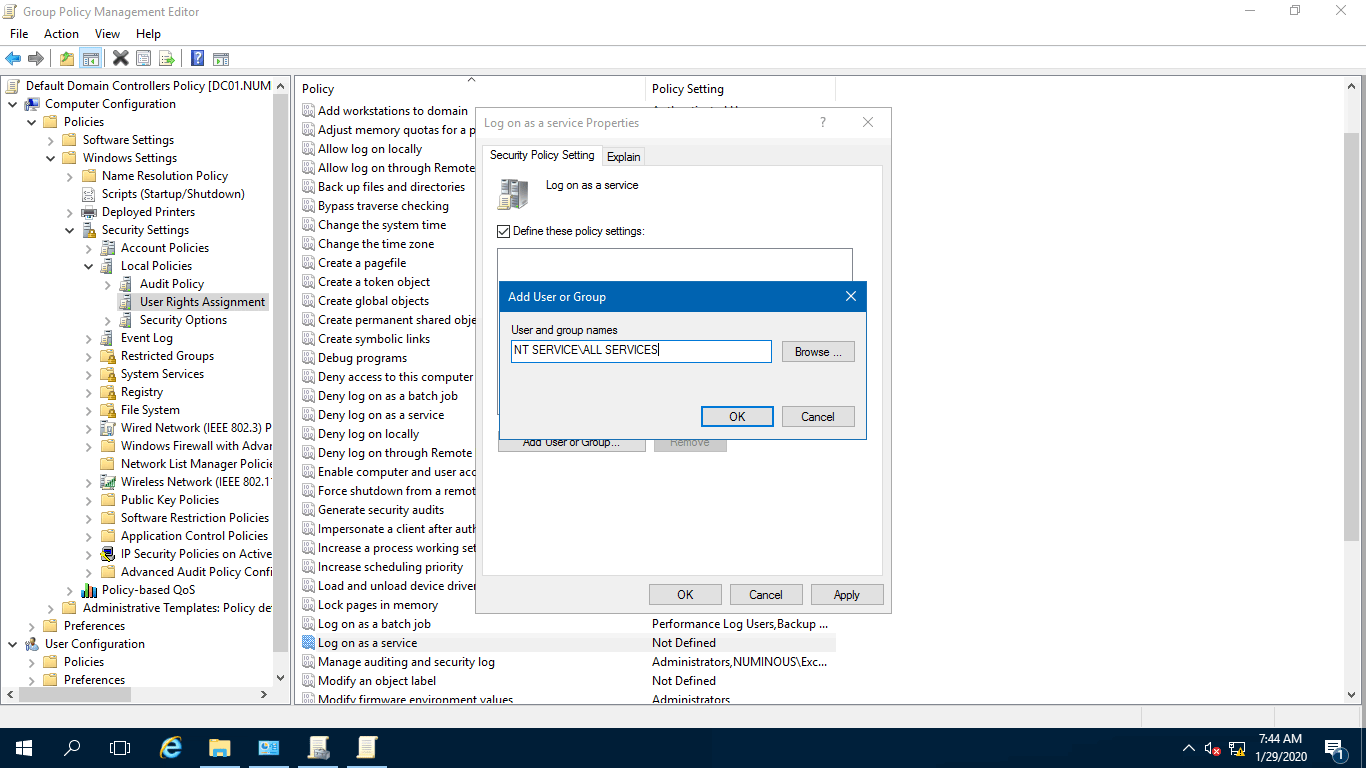The height and width of the screenshot is (768, 1366).
Task: Click the User and group names text field
Action: click(641, 351)
